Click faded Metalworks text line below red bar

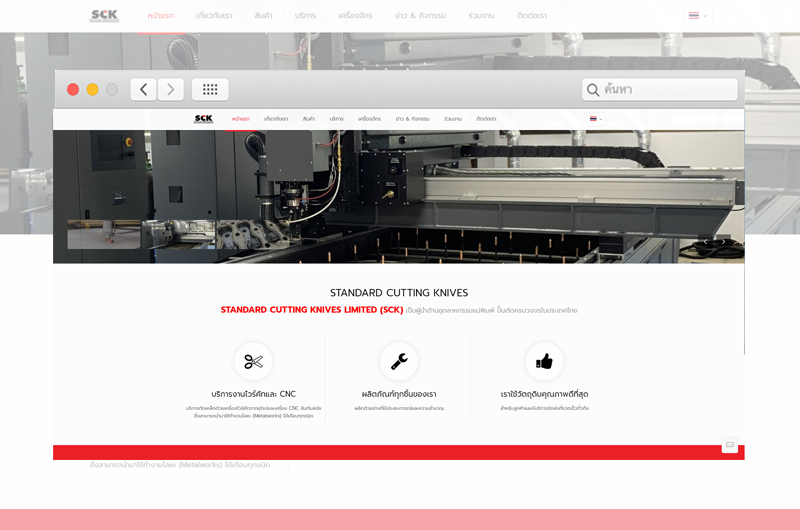pos(180,465)
